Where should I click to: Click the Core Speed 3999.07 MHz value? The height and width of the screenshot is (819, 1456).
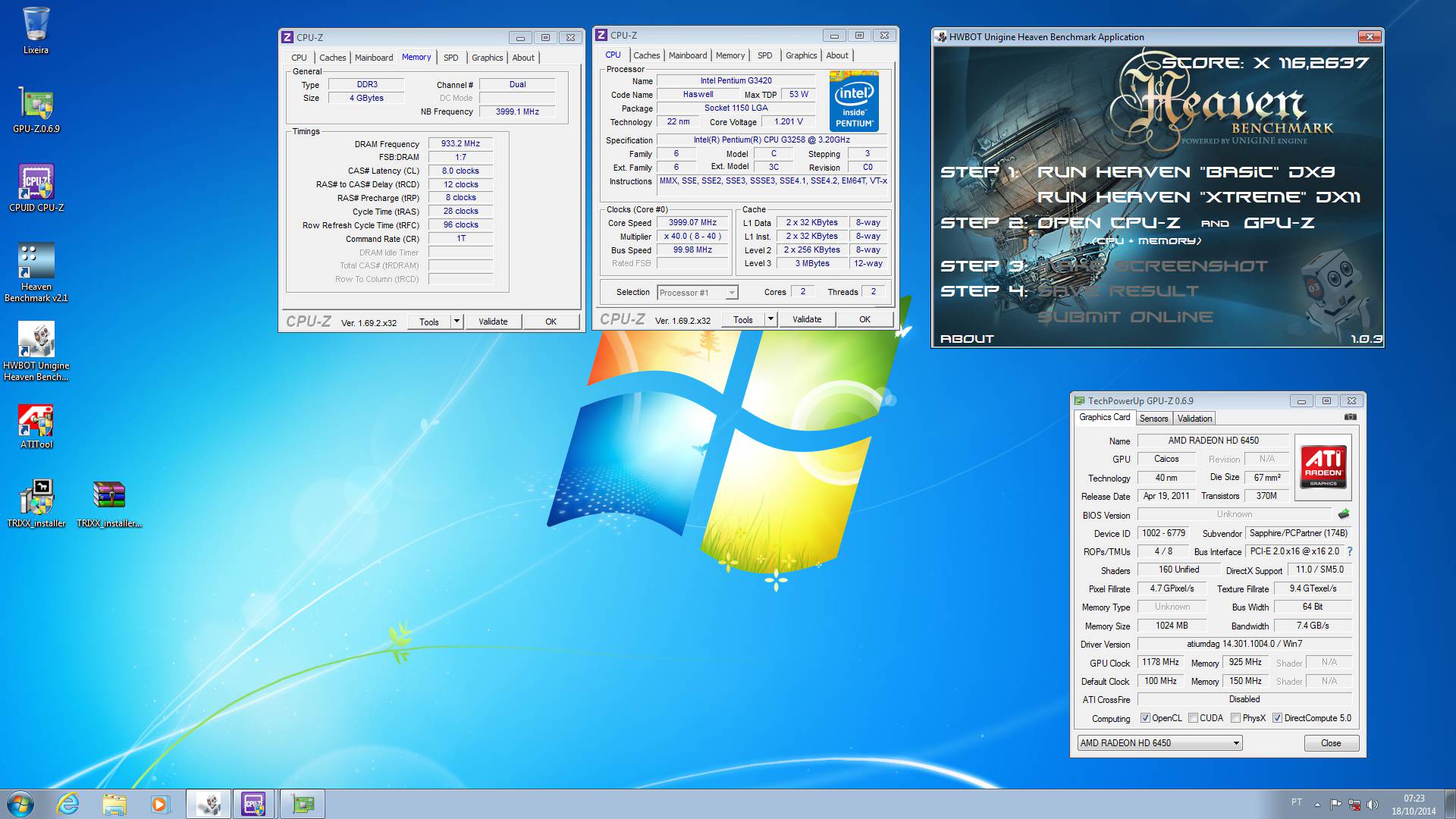coord(692,223)
